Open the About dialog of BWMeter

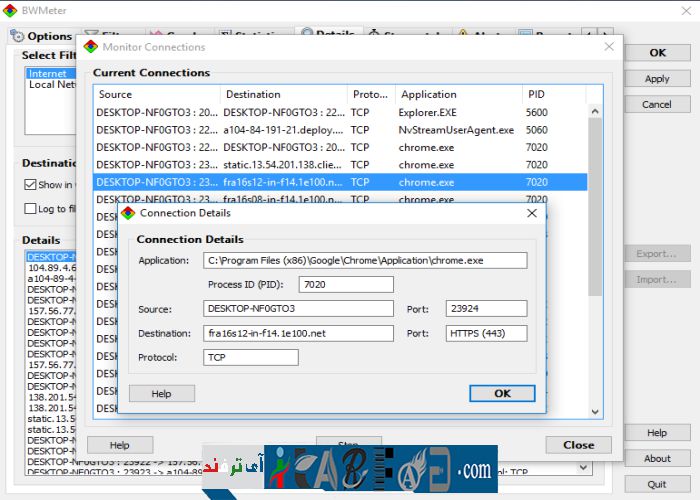657,459
